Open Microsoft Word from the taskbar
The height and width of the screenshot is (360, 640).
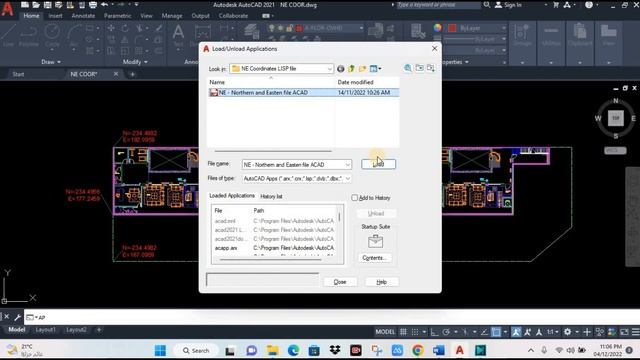coord(439,350)
